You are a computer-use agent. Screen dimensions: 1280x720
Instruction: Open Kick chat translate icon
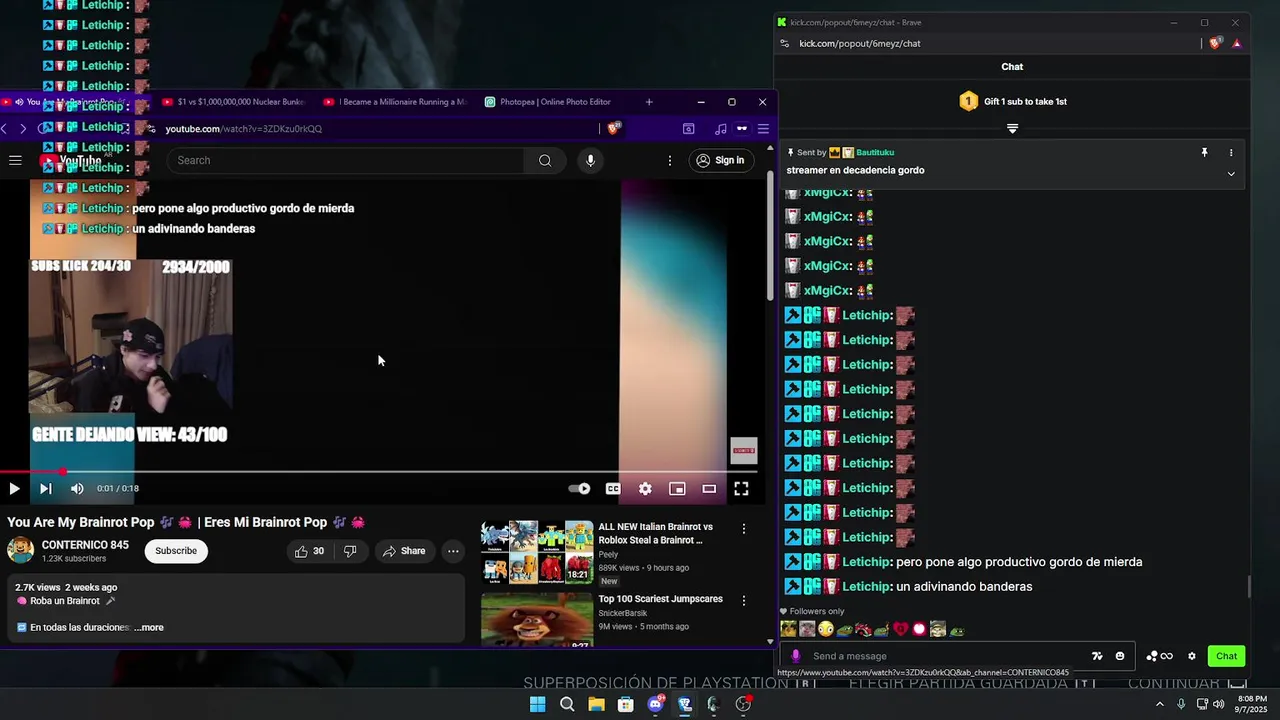click(1097, 656)
